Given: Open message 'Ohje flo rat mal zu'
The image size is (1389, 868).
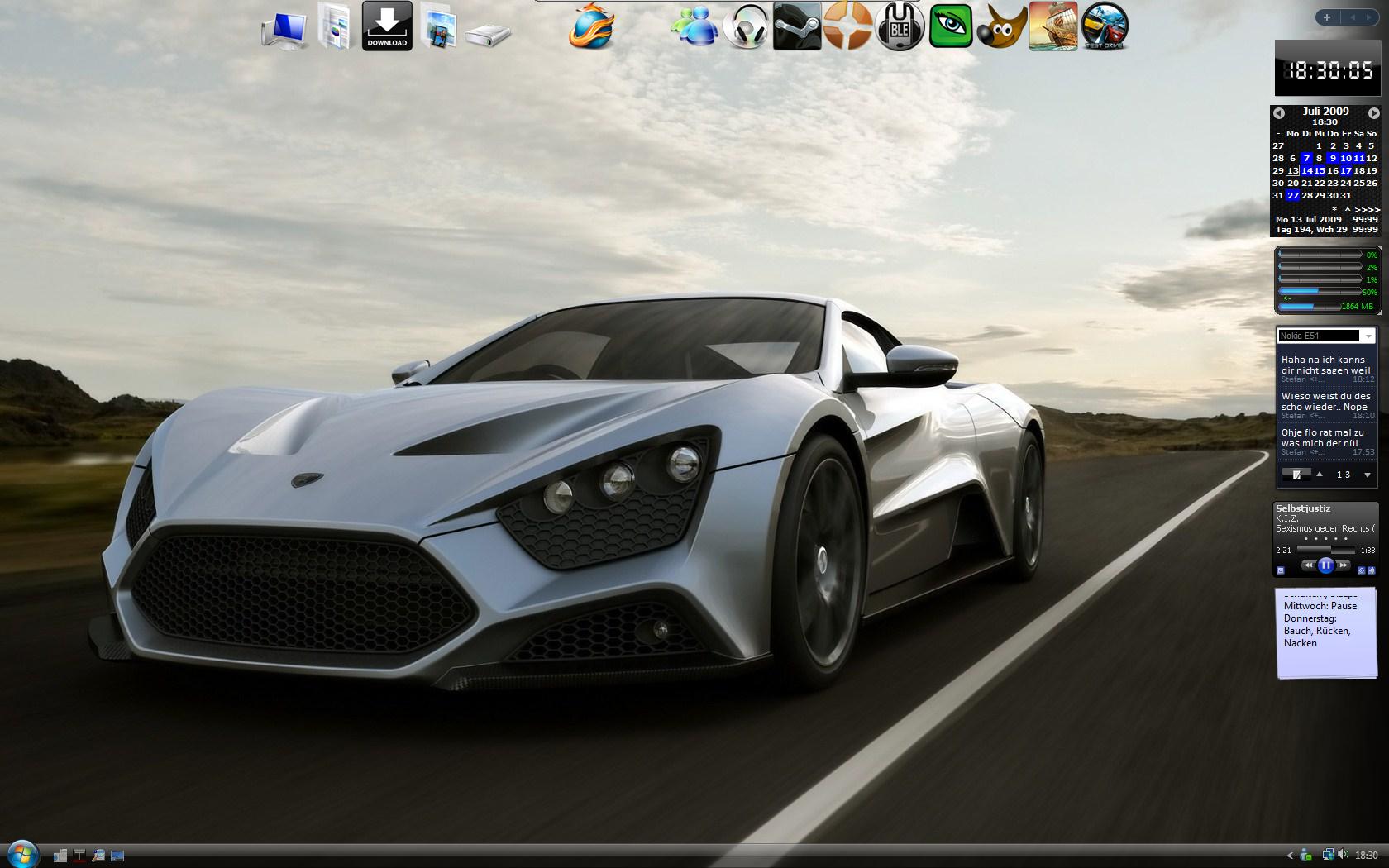Looking at the screenshot, I should point(1326,442).
